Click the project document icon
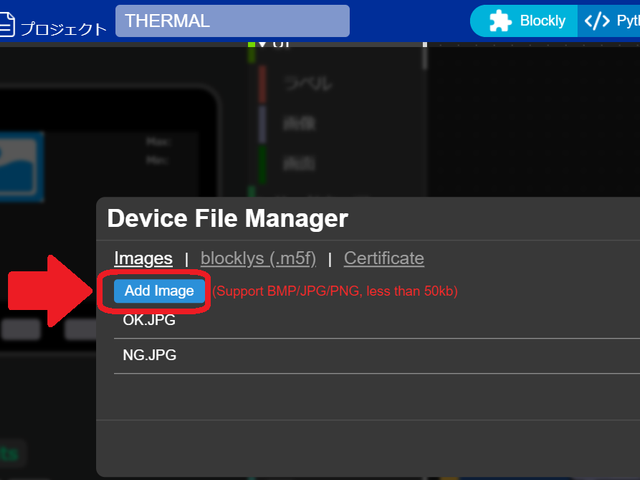Viewport: 640px width, 480px height. click(7, 24)
